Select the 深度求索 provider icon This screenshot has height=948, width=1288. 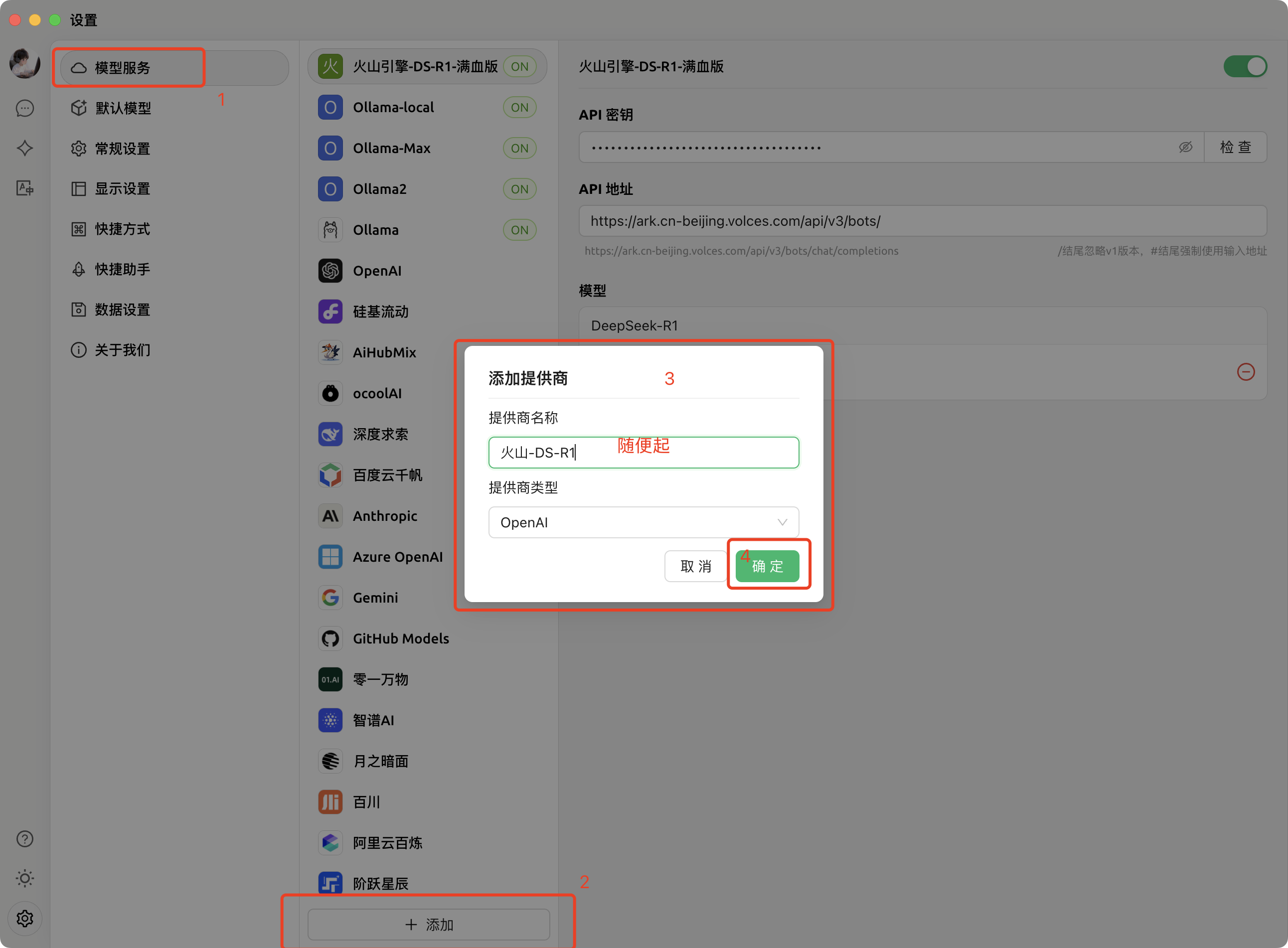(330, 435)
